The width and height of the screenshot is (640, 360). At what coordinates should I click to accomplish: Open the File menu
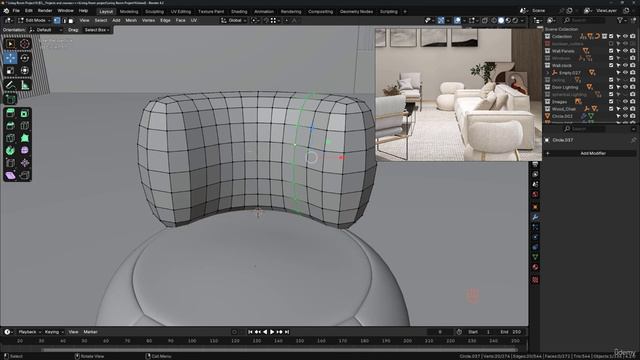[16, 11]
